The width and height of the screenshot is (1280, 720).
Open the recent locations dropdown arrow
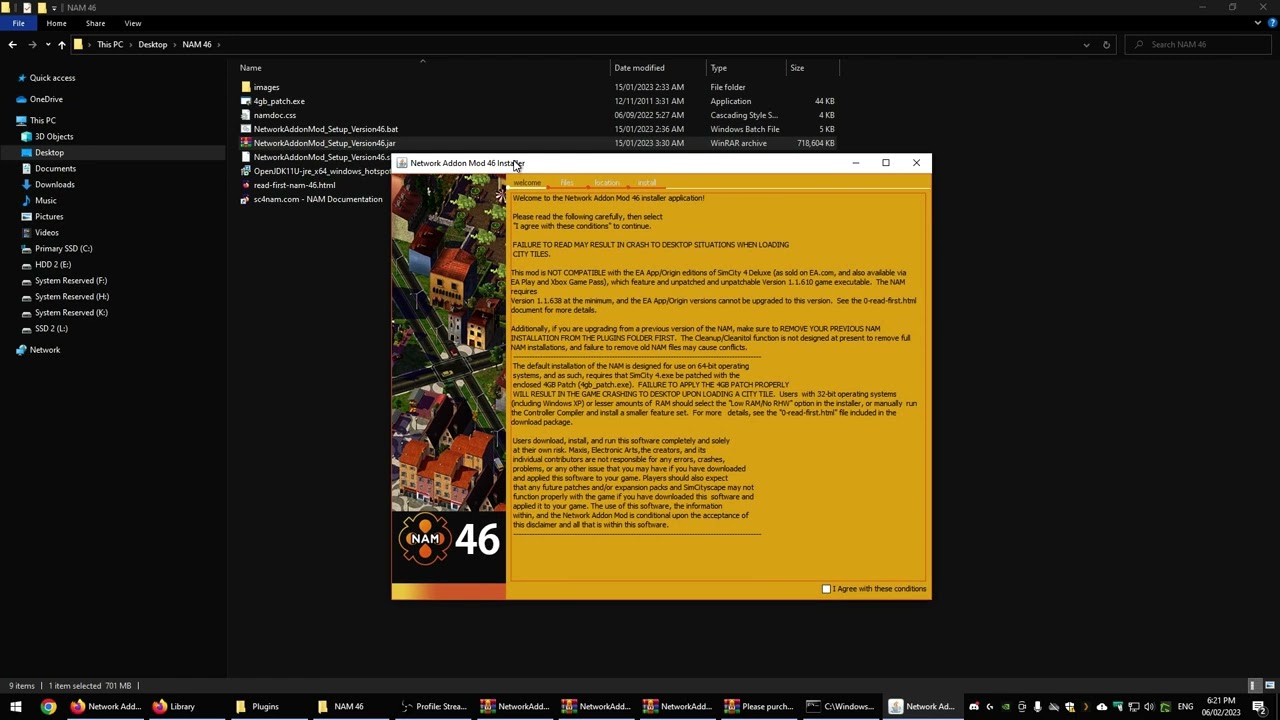point(47,45)
